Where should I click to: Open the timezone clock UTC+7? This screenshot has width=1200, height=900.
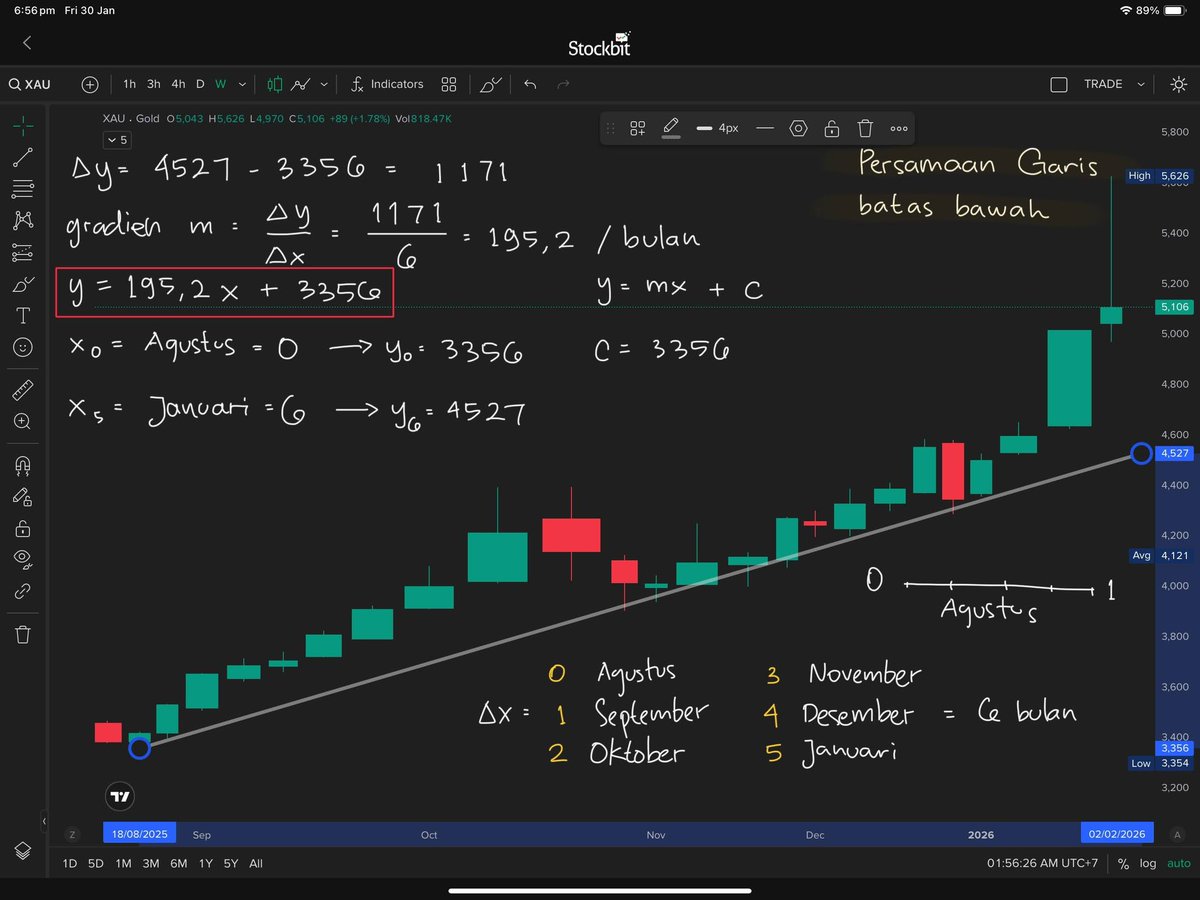[1043, 863]
